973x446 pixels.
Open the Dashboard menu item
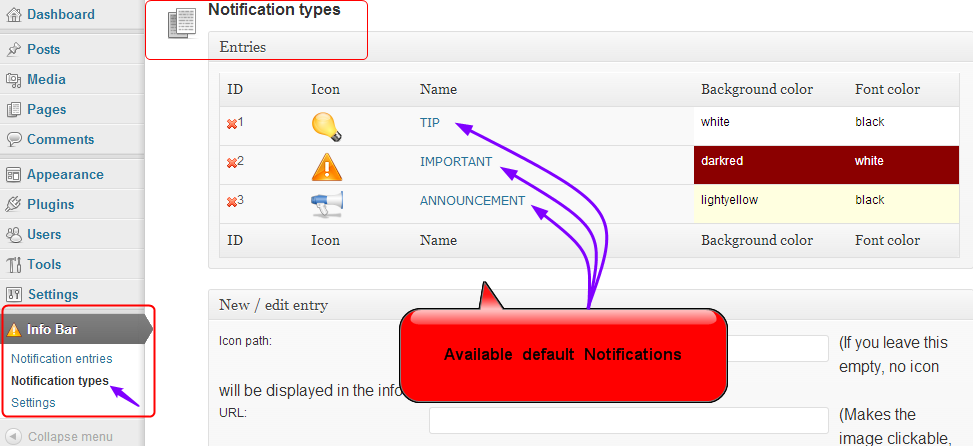click(x=61, y=14)
